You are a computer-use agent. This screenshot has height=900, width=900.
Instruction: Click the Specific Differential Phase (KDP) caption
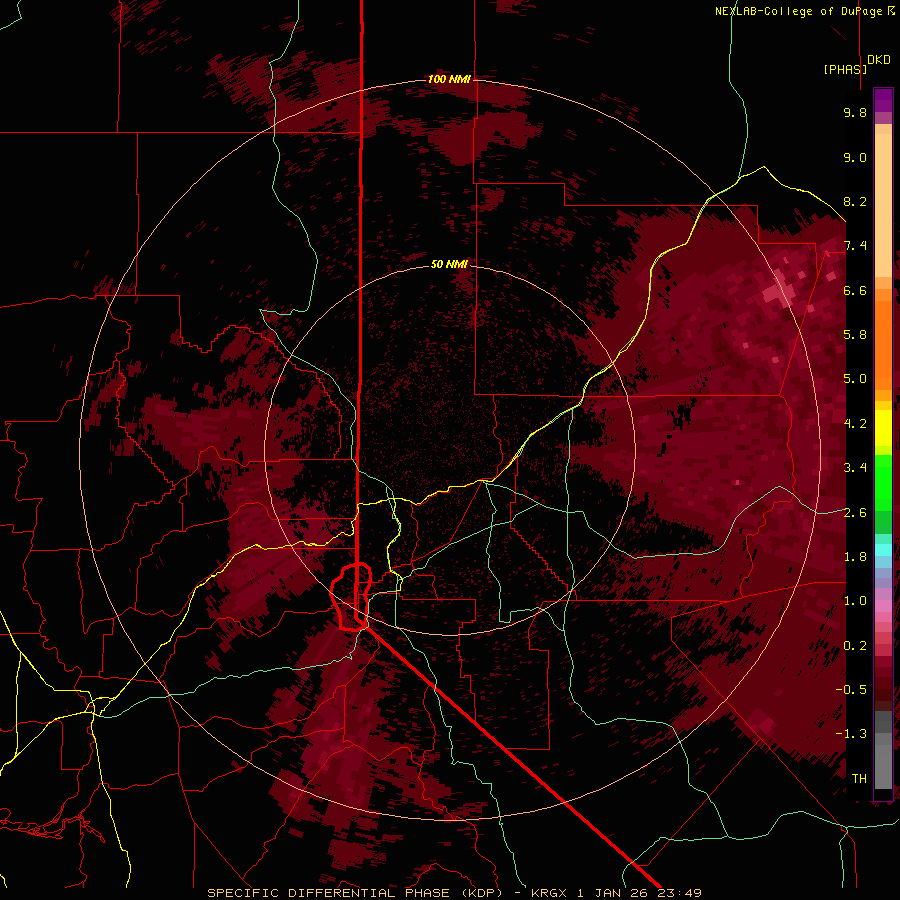coord(355,893)
